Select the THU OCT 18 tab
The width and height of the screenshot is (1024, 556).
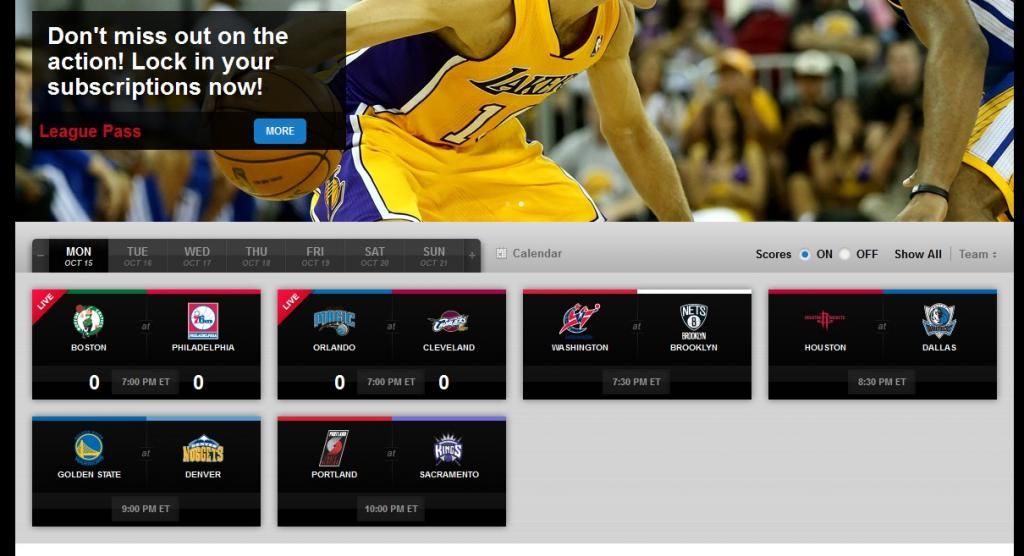[x=256, y=255]
